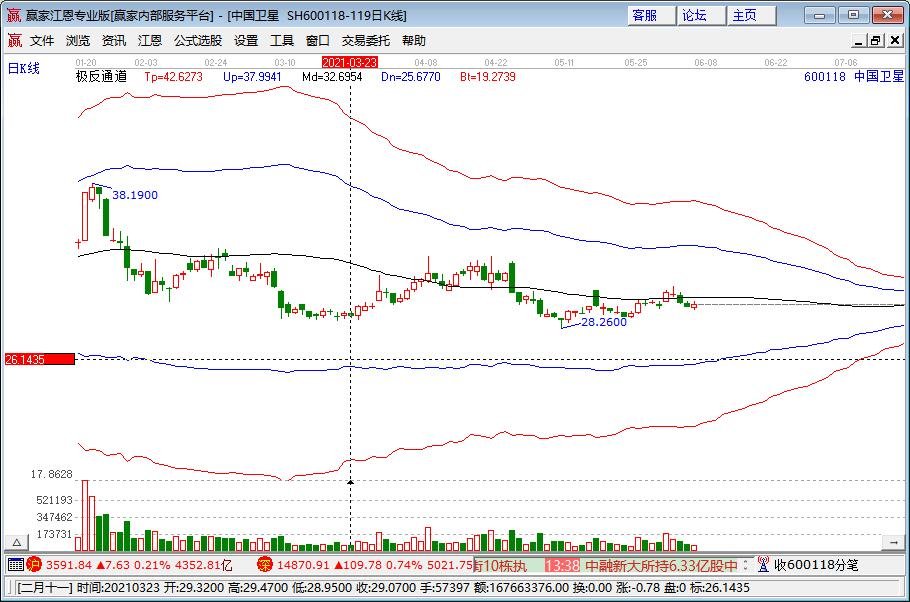Click the 沪 Shanghai index icon

[x=34, y=564]
